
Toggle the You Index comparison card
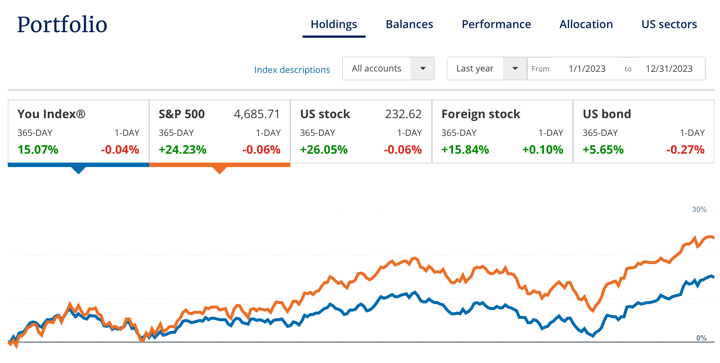tap(79, 132)
